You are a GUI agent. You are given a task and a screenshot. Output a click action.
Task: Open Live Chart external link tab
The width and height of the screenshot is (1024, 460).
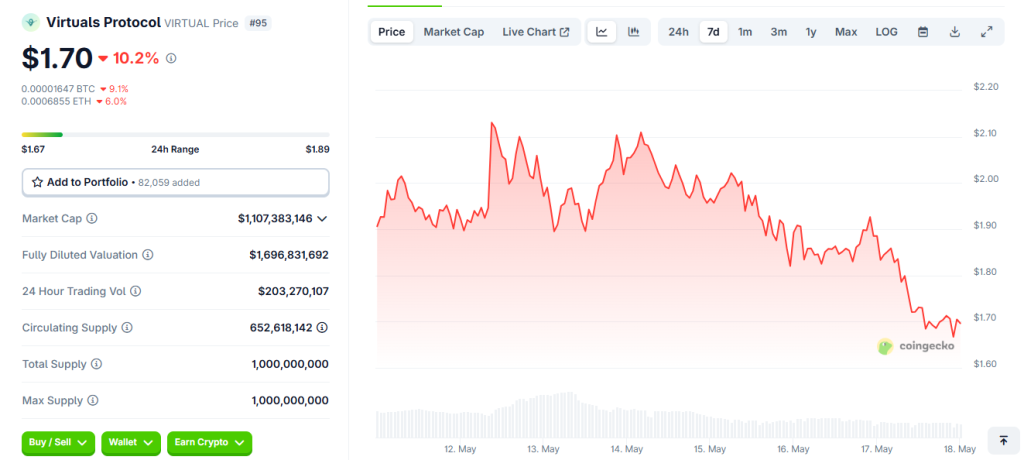click(536, 32)
